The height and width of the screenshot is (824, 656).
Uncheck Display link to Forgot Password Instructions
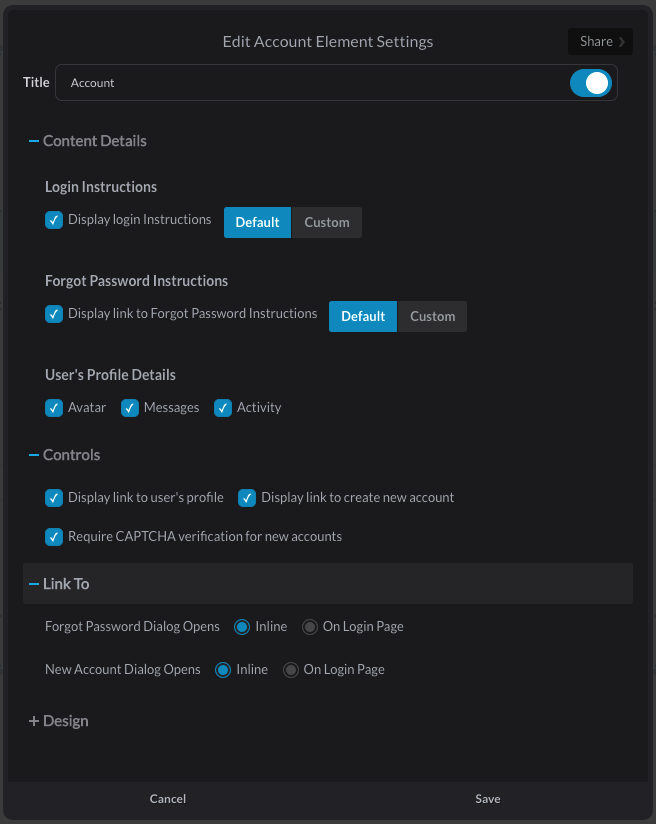(54, 314)
